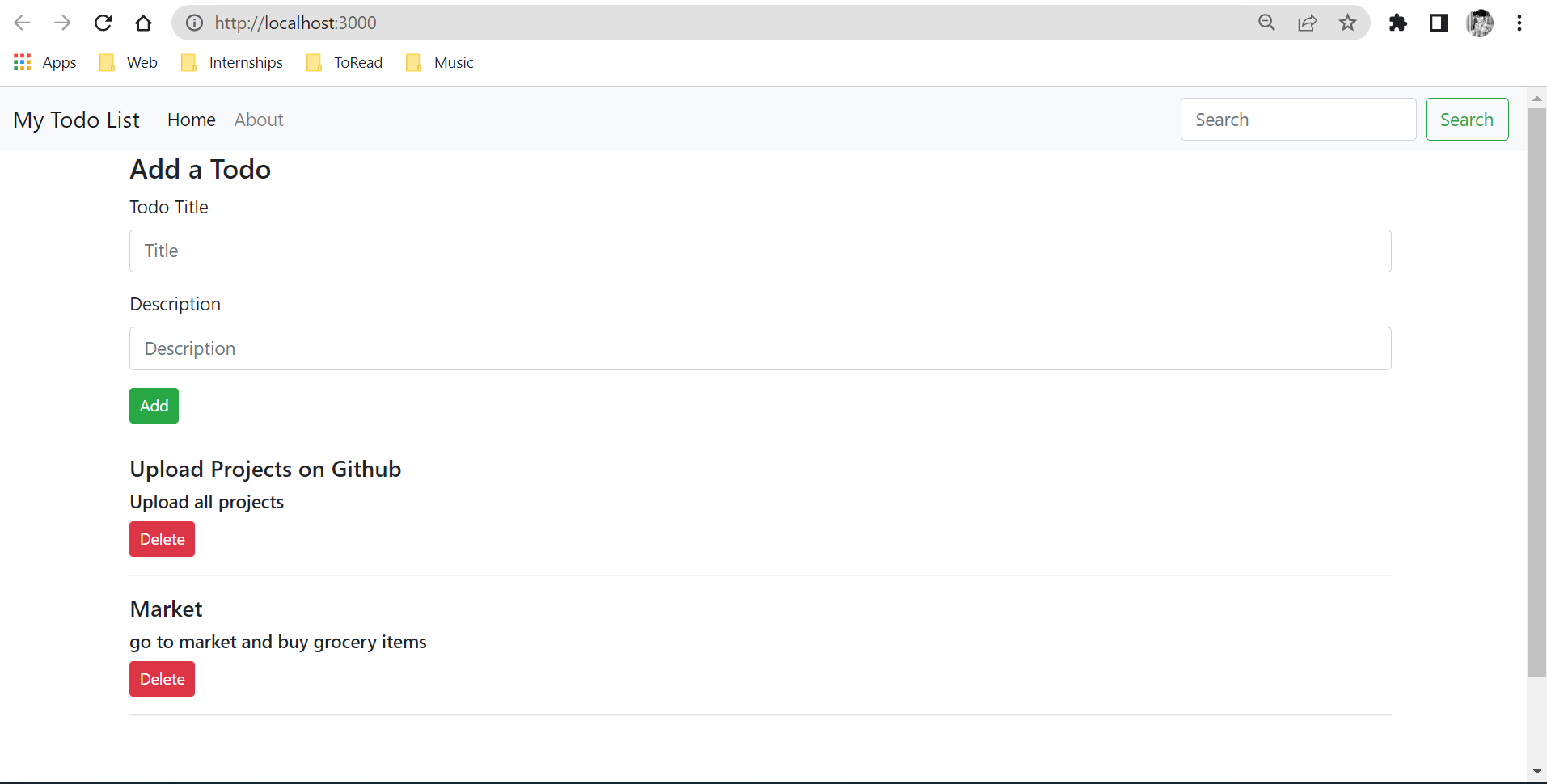
Task: Go to the browser home page
Action: coord(143,23)
